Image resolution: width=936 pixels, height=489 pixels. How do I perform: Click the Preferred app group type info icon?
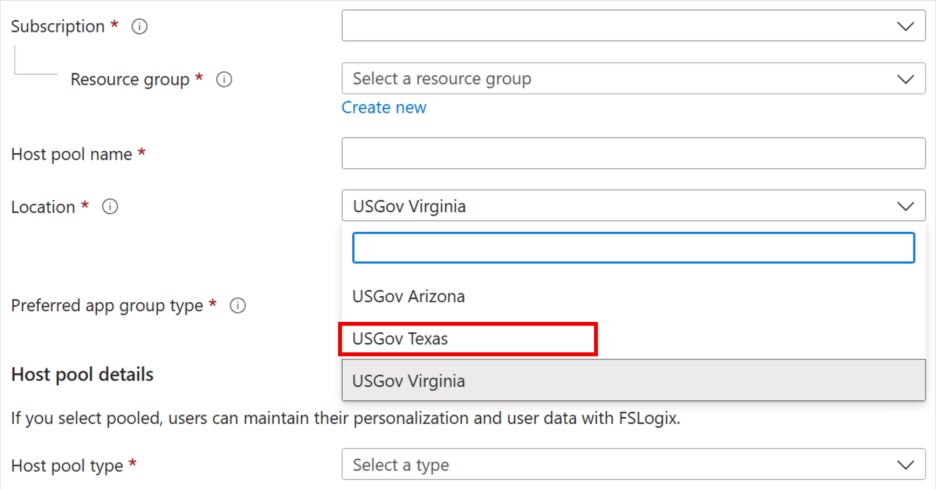point(238,306)
